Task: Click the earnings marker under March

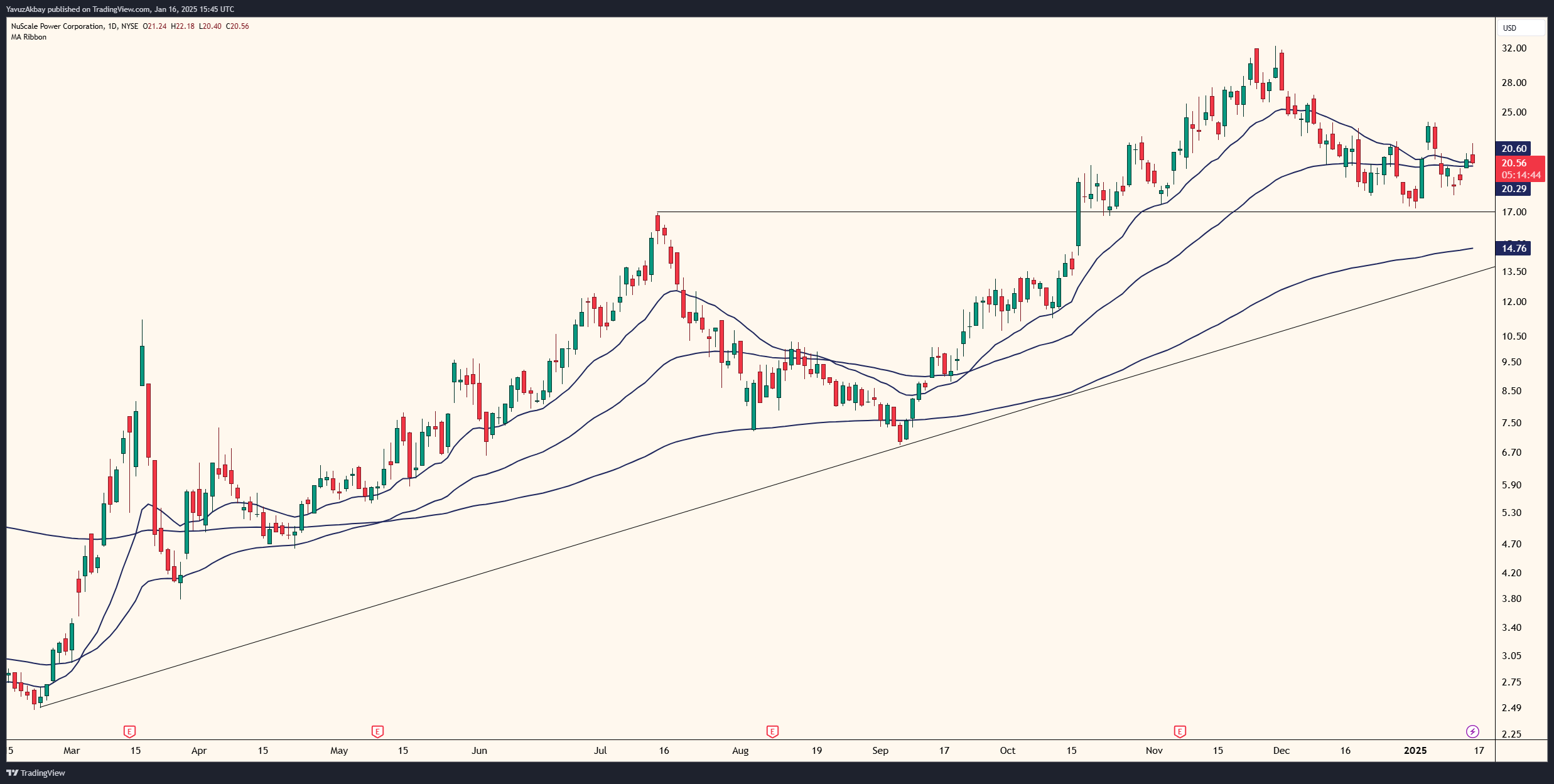Action: [129, 731]
